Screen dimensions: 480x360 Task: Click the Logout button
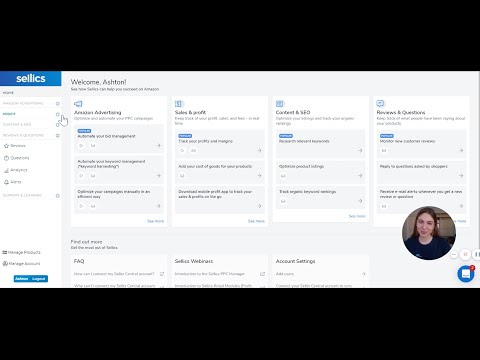click(39, 279)
